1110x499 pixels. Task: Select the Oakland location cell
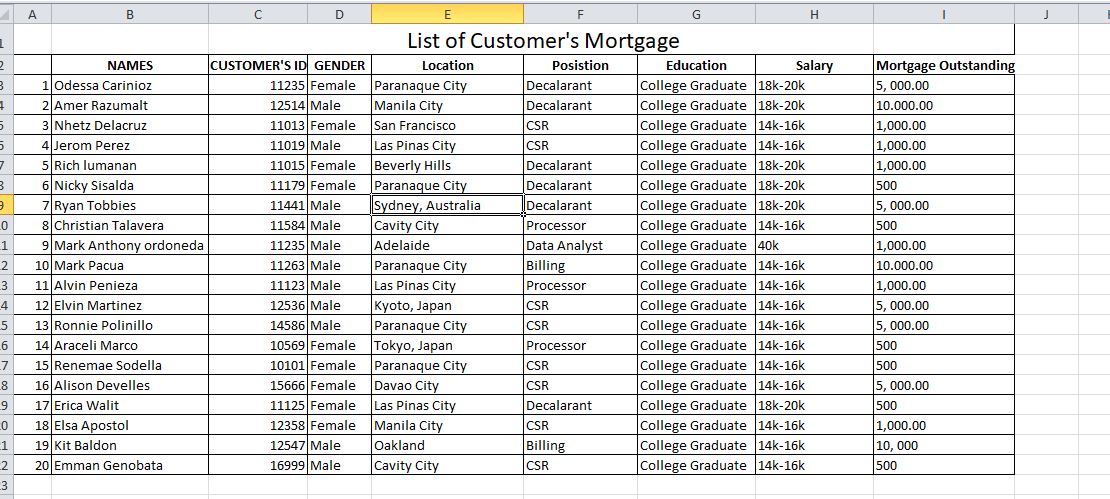(446, 445)
